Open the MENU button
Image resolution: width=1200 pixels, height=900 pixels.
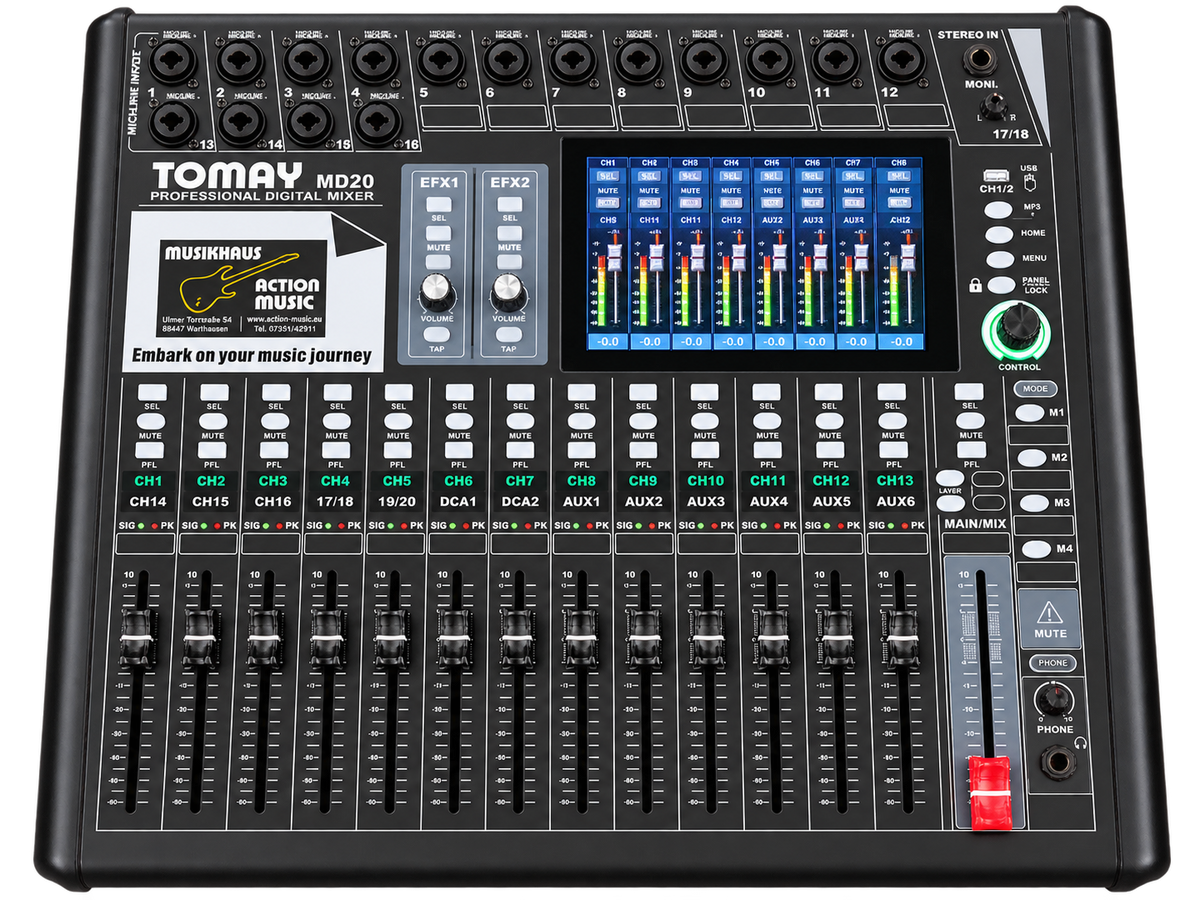click(x=999, y=260)
